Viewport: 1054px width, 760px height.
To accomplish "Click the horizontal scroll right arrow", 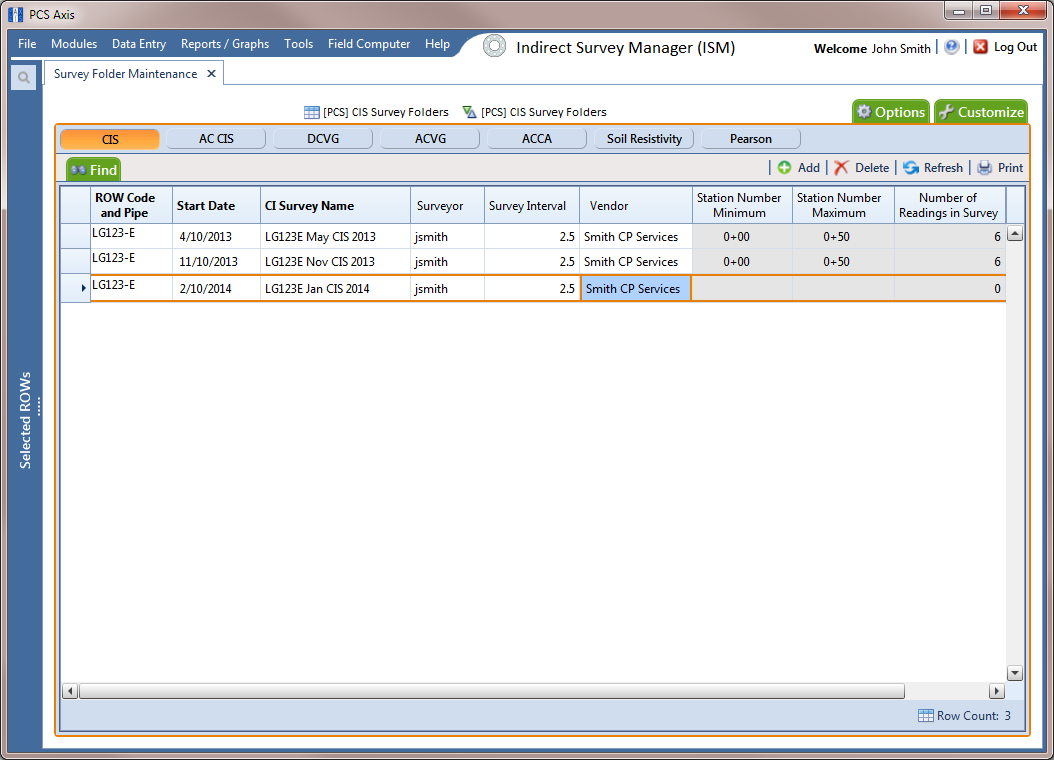I will (x=996, y=691).
